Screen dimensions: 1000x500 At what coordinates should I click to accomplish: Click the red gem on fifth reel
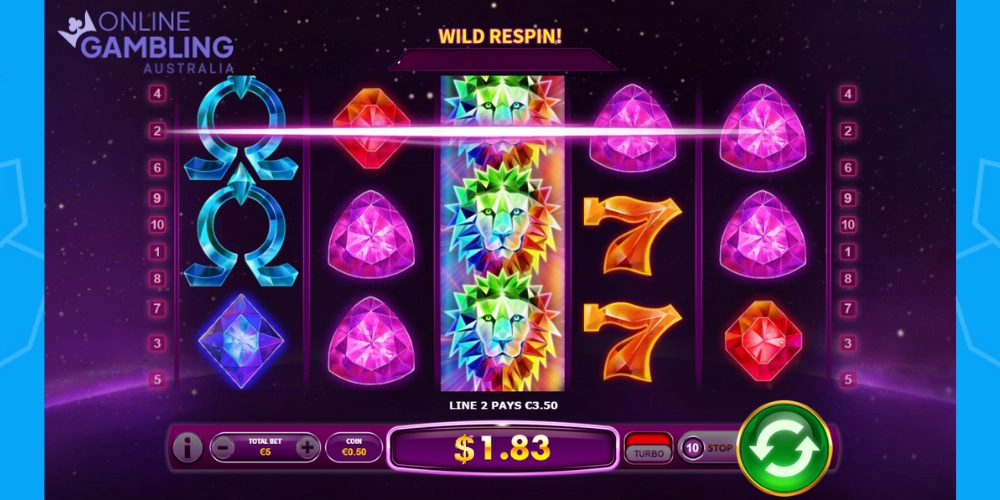coord(763,341)
